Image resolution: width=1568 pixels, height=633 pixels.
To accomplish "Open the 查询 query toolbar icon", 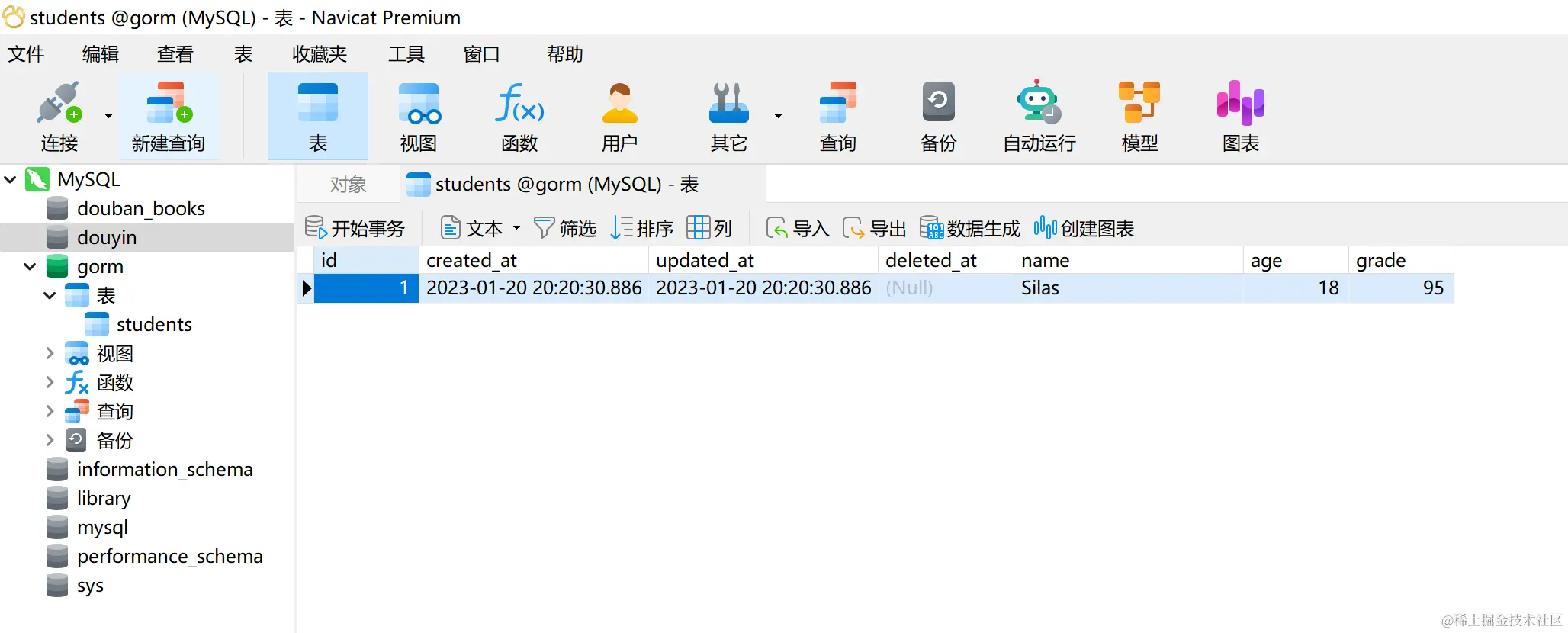I will click(x=837, y=116).
